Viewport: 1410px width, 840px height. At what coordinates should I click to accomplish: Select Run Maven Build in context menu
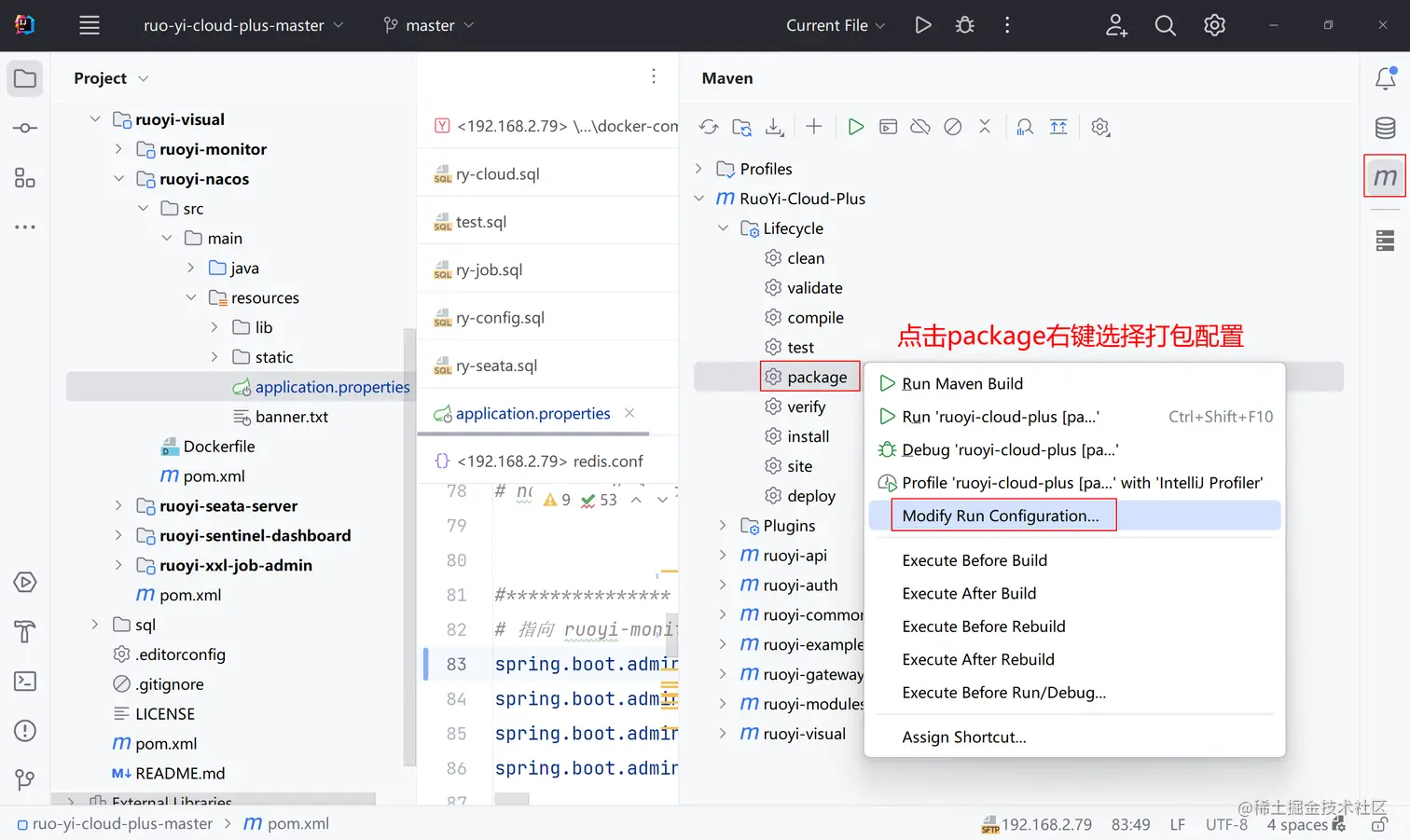click(1074, 383)
